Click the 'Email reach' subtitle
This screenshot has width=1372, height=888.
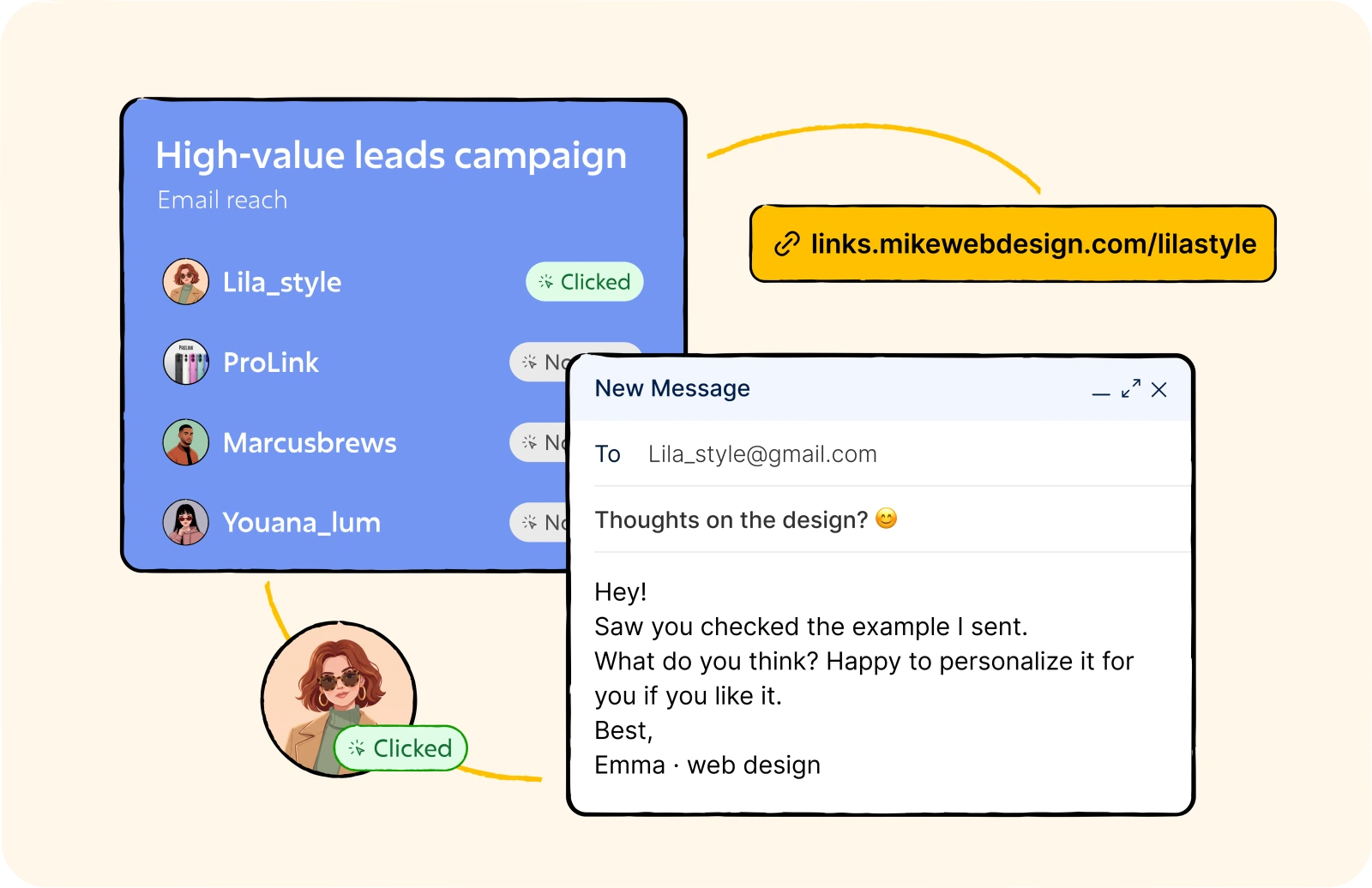click(x=222, y=200)
